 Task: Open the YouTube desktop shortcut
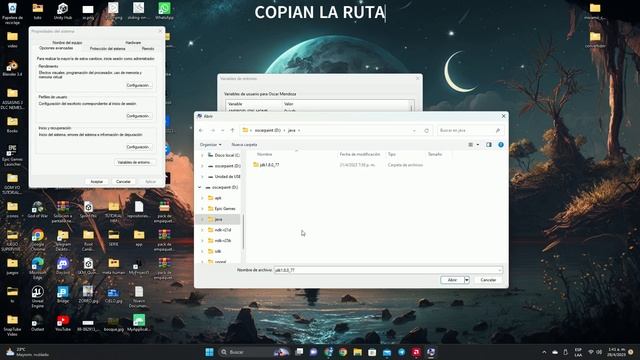(63, 322)
